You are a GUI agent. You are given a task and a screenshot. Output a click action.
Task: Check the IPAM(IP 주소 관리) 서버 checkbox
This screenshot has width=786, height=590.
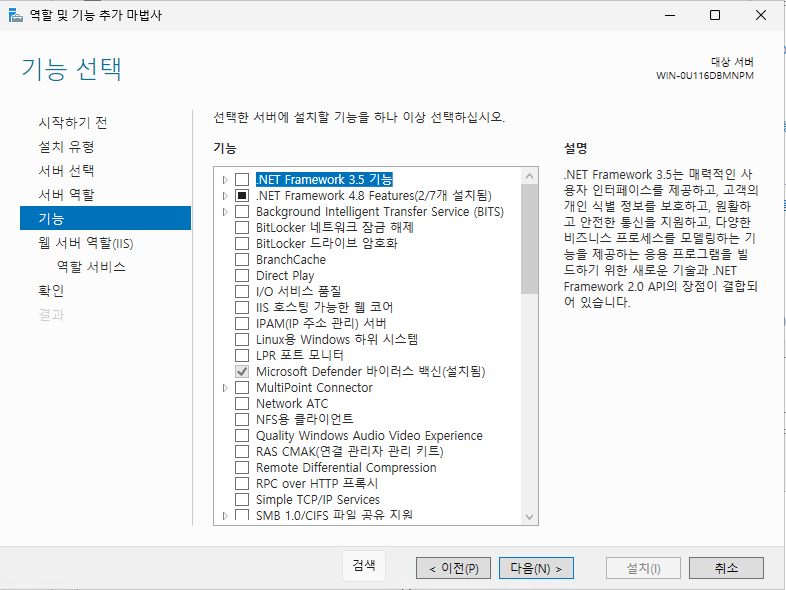tap(242, 323)
